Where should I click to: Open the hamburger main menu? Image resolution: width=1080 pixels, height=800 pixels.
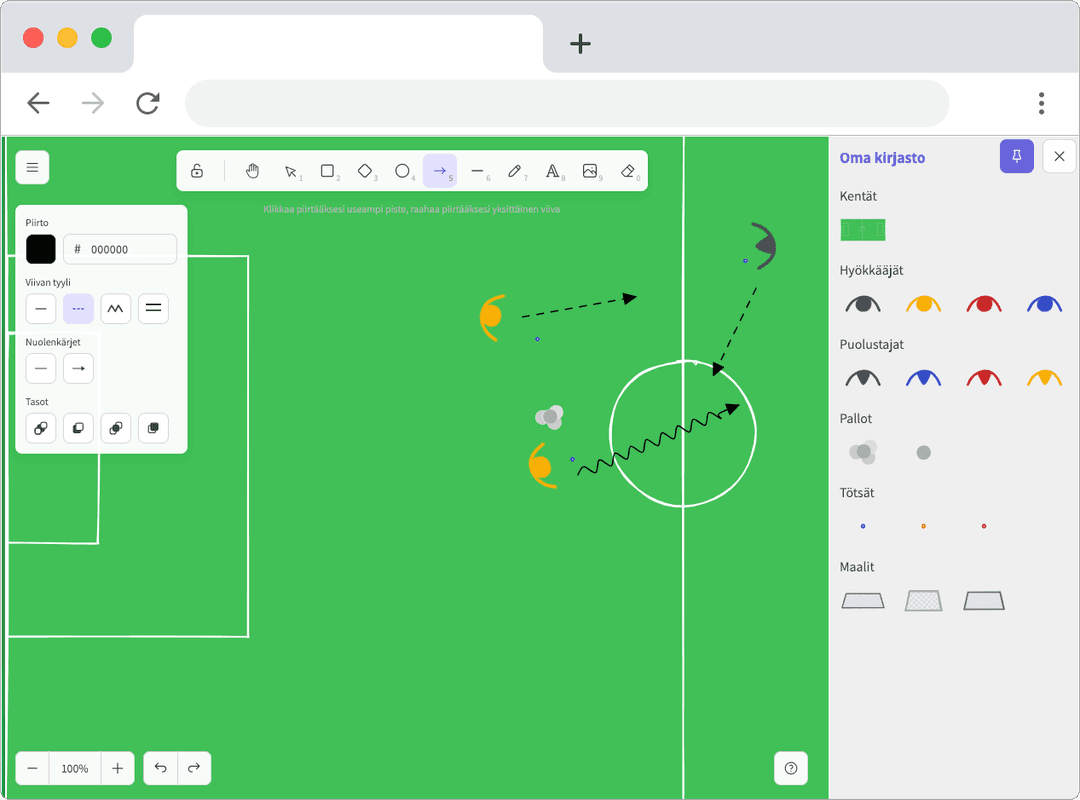point(32,168)
